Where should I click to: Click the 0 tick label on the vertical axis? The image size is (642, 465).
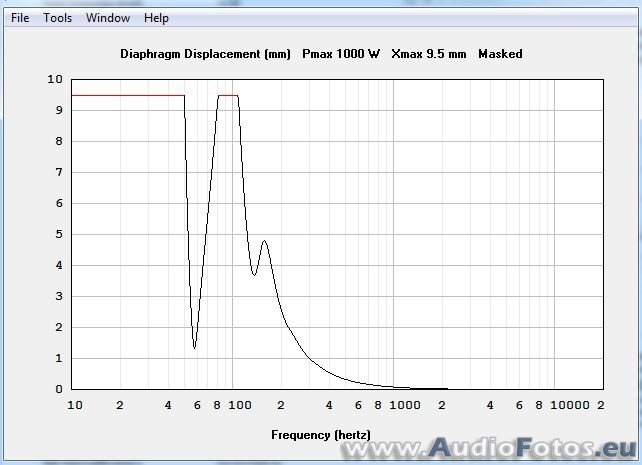point(59,389)
